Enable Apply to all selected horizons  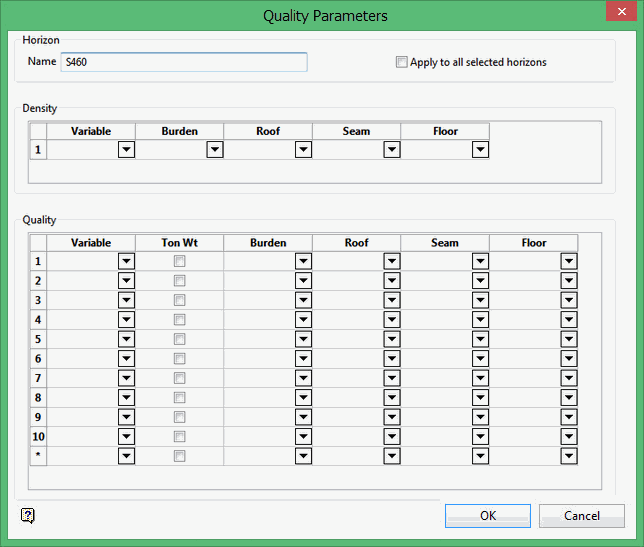click(x=402, y=62)
